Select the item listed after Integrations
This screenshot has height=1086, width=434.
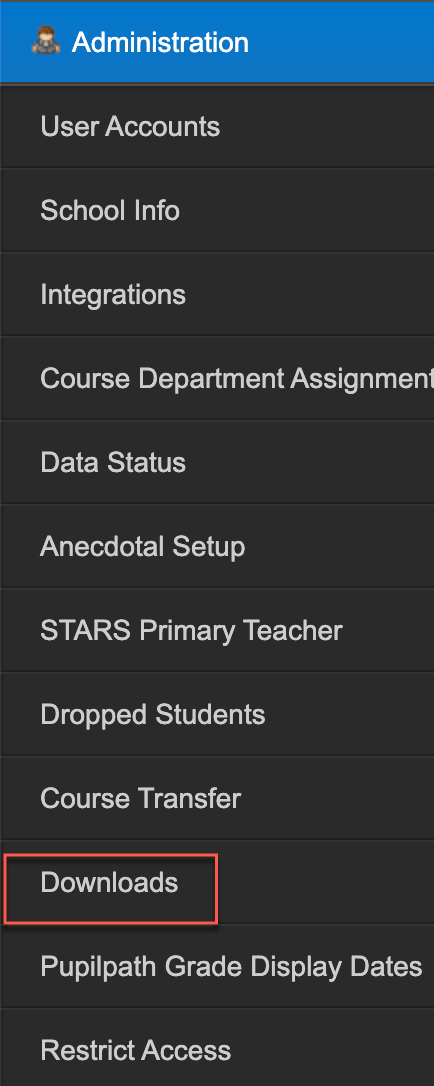tap(217, 378)
